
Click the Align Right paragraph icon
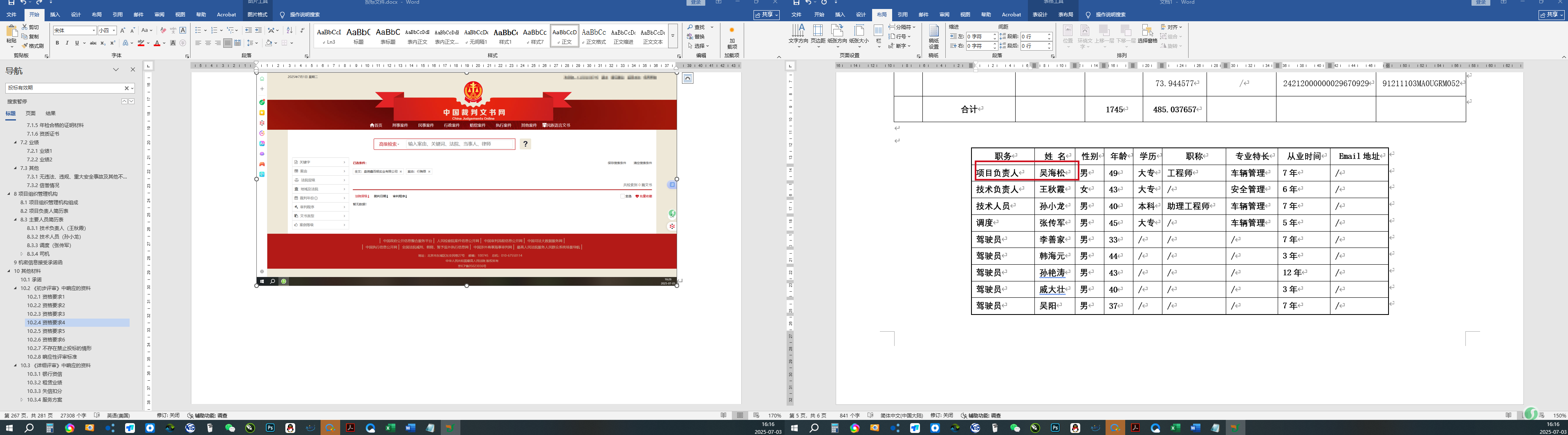tap(217, 43)
